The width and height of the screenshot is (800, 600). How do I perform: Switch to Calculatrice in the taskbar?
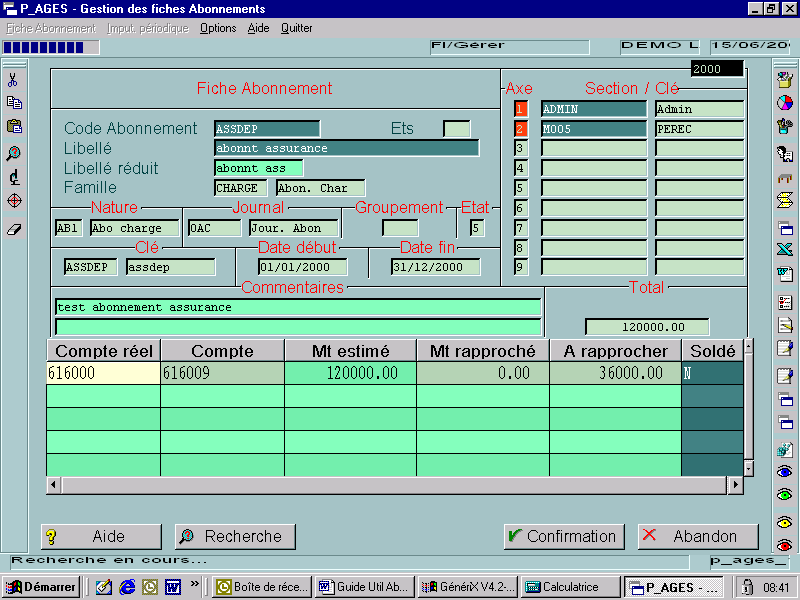[571, 587]
